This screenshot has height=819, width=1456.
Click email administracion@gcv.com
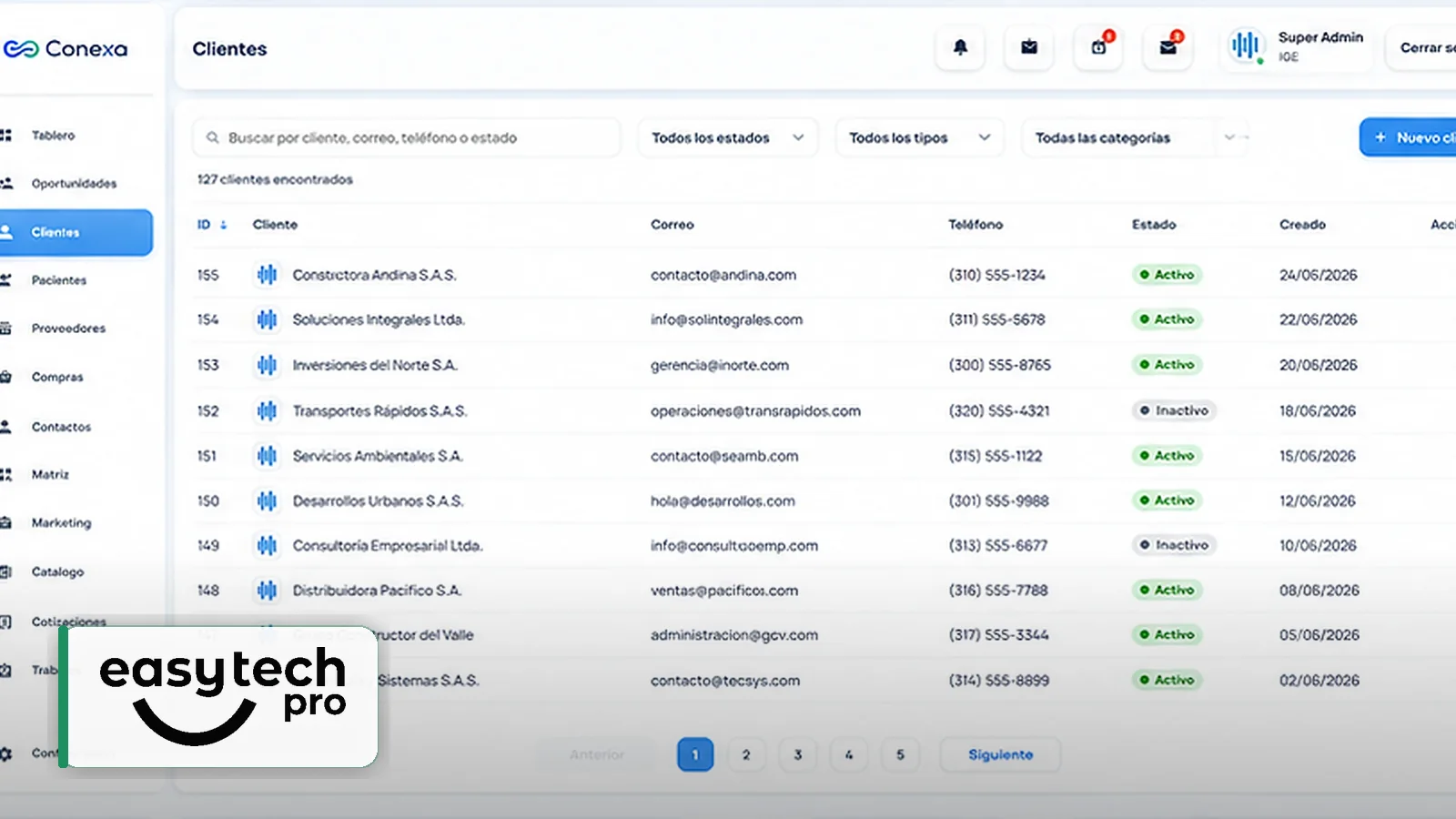click(x=734, y=635)
